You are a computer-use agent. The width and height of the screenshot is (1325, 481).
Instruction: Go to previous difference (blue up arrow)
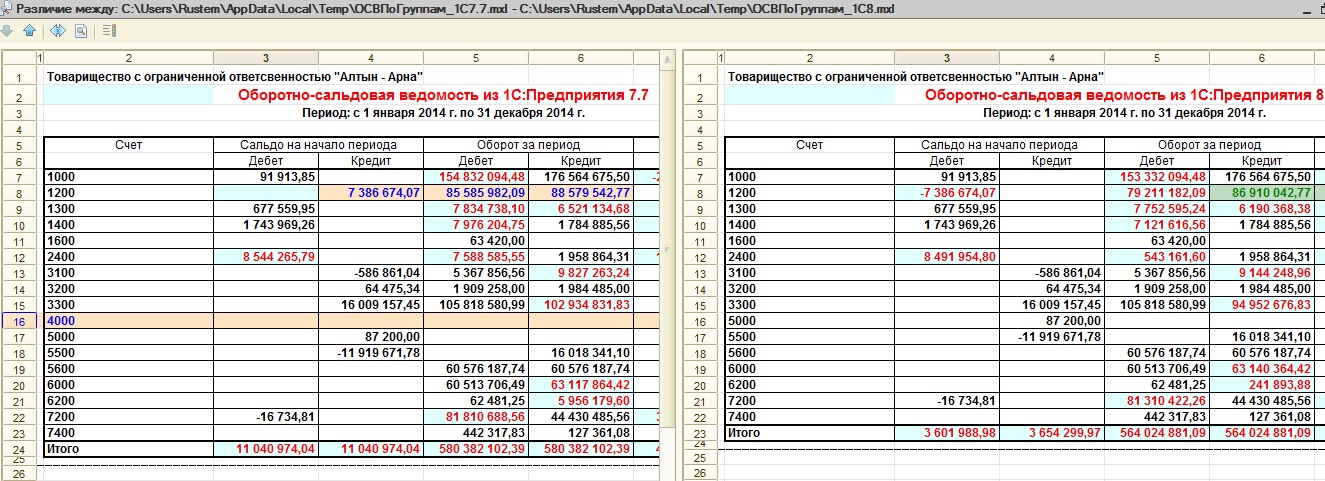coord(29,31)
